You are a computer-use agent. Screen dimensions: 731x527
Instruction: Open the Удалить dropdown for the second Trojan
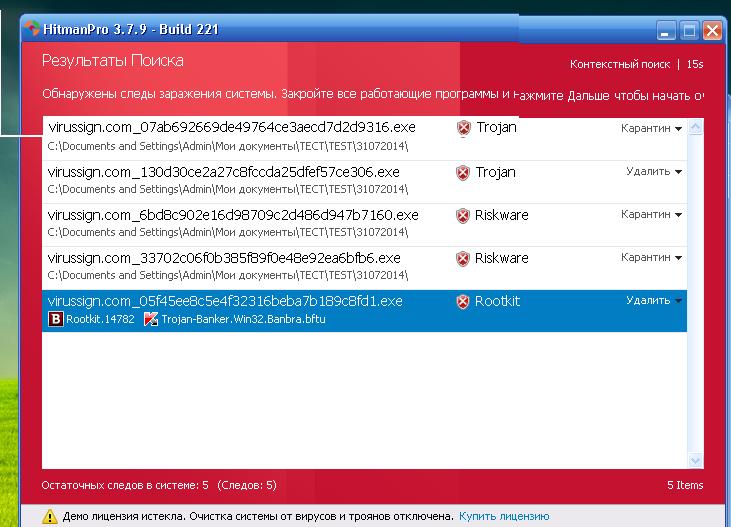[x=653, y=172]
